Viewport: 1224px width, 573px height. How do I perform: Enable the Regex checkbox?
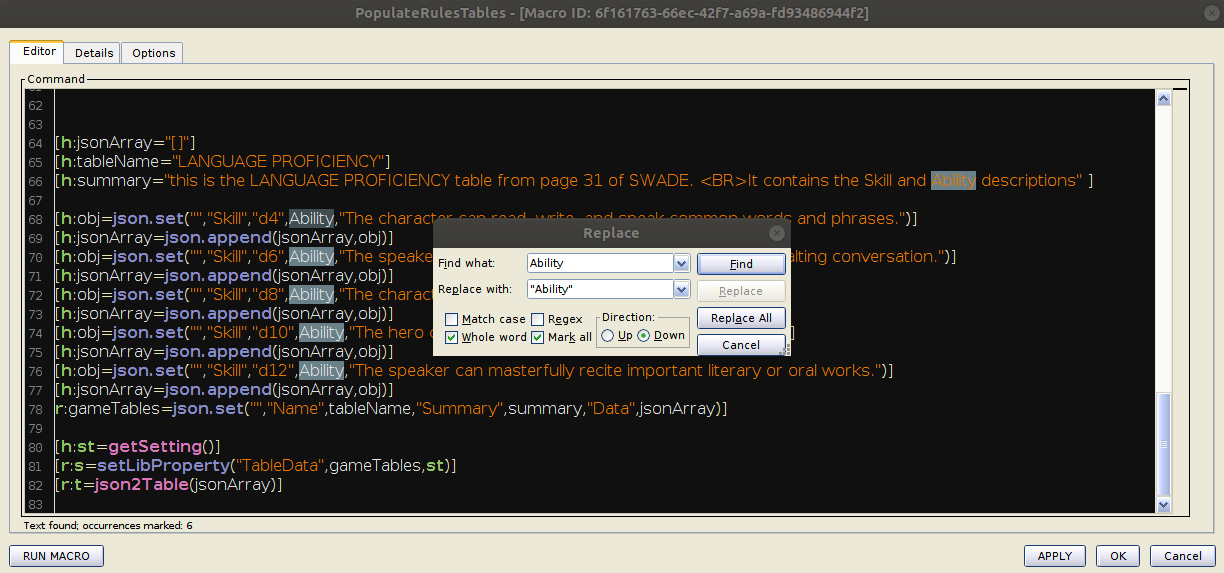(x=538, y=319)
